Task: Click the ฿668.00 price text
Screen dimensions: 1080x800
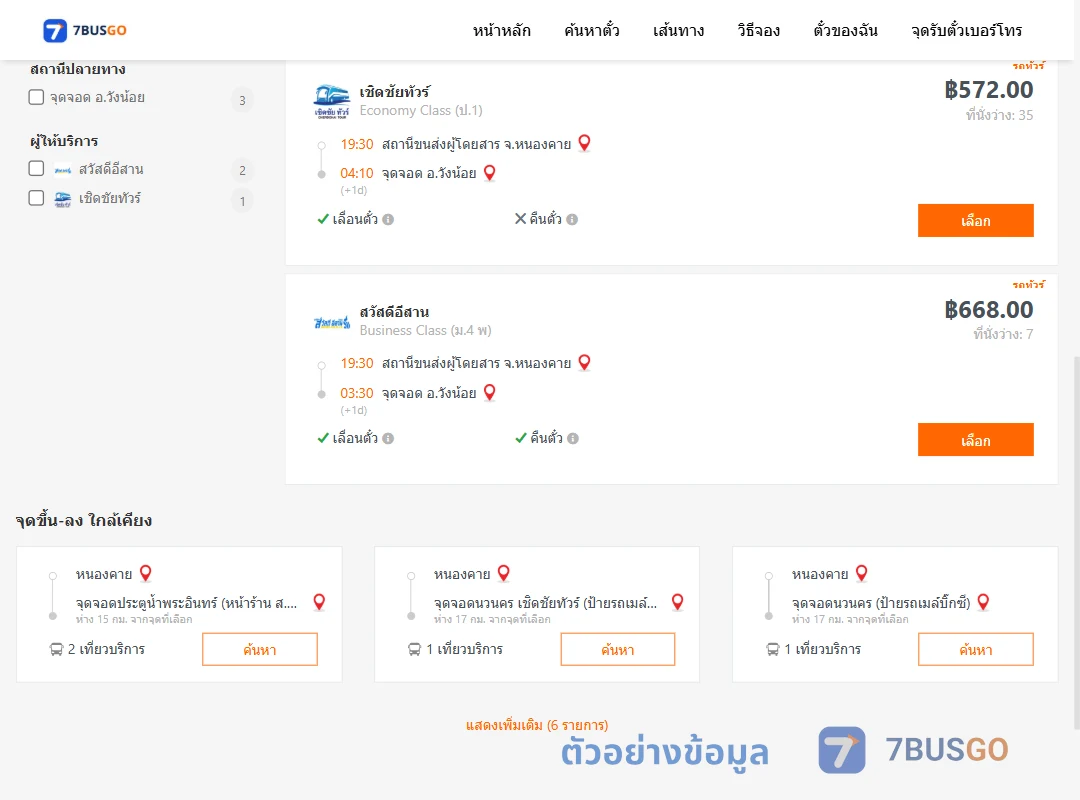Action: 989,309
